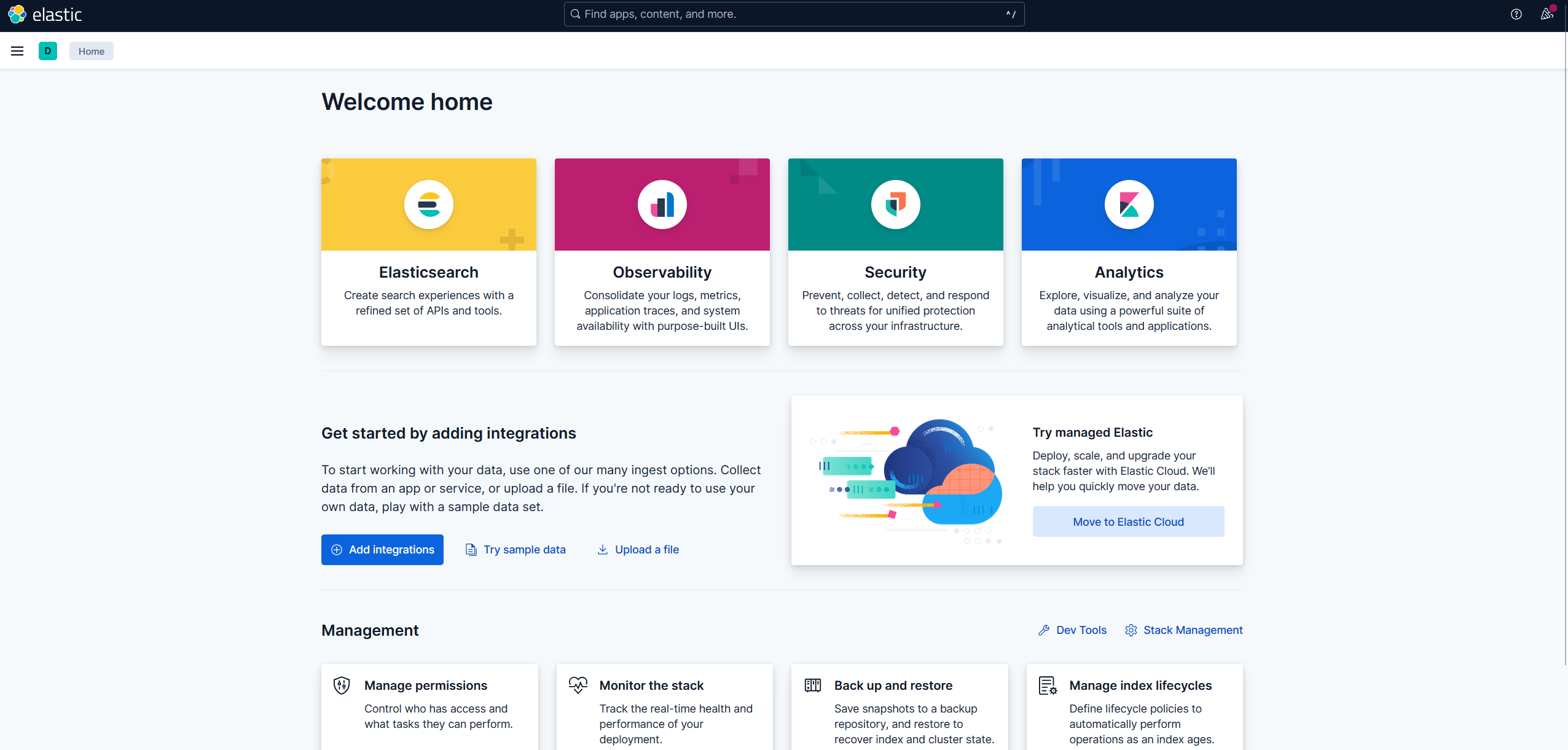1568x750 pixels.
Task: Click the Elasticsearch logo icon
Action: point(428,205)
